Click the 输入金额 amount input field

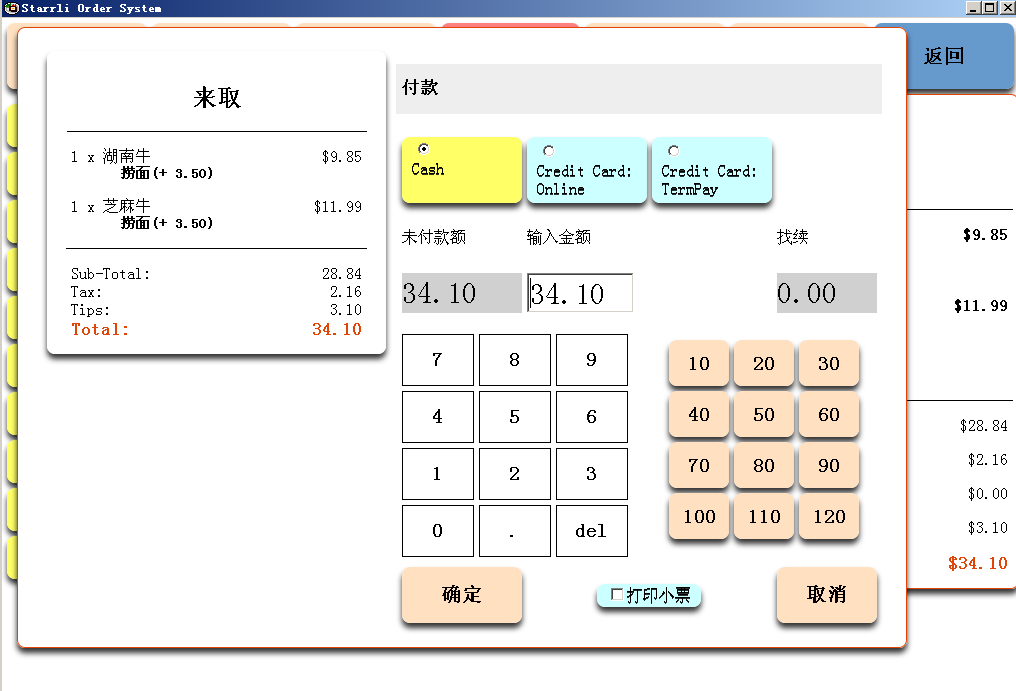click(x=580, y=293)
